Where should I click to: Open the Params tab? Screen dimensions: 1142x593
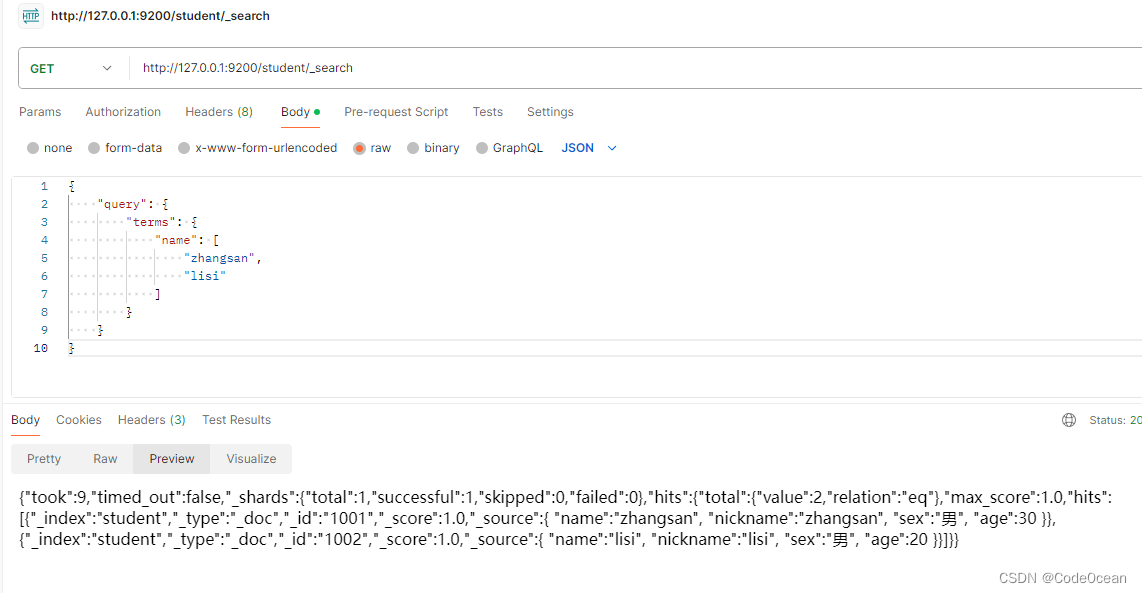point(40,111)
